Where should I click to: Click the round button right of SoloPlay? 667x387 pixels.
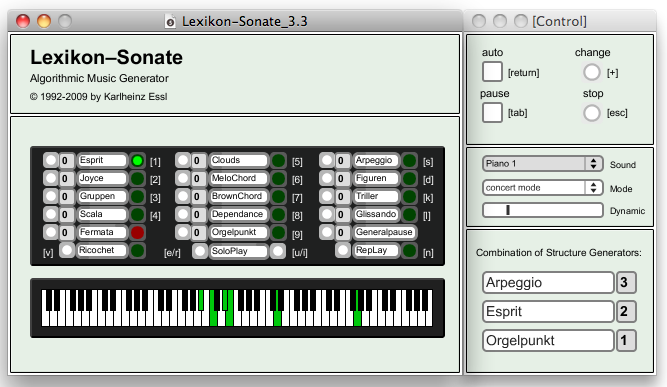coord(278,251)
